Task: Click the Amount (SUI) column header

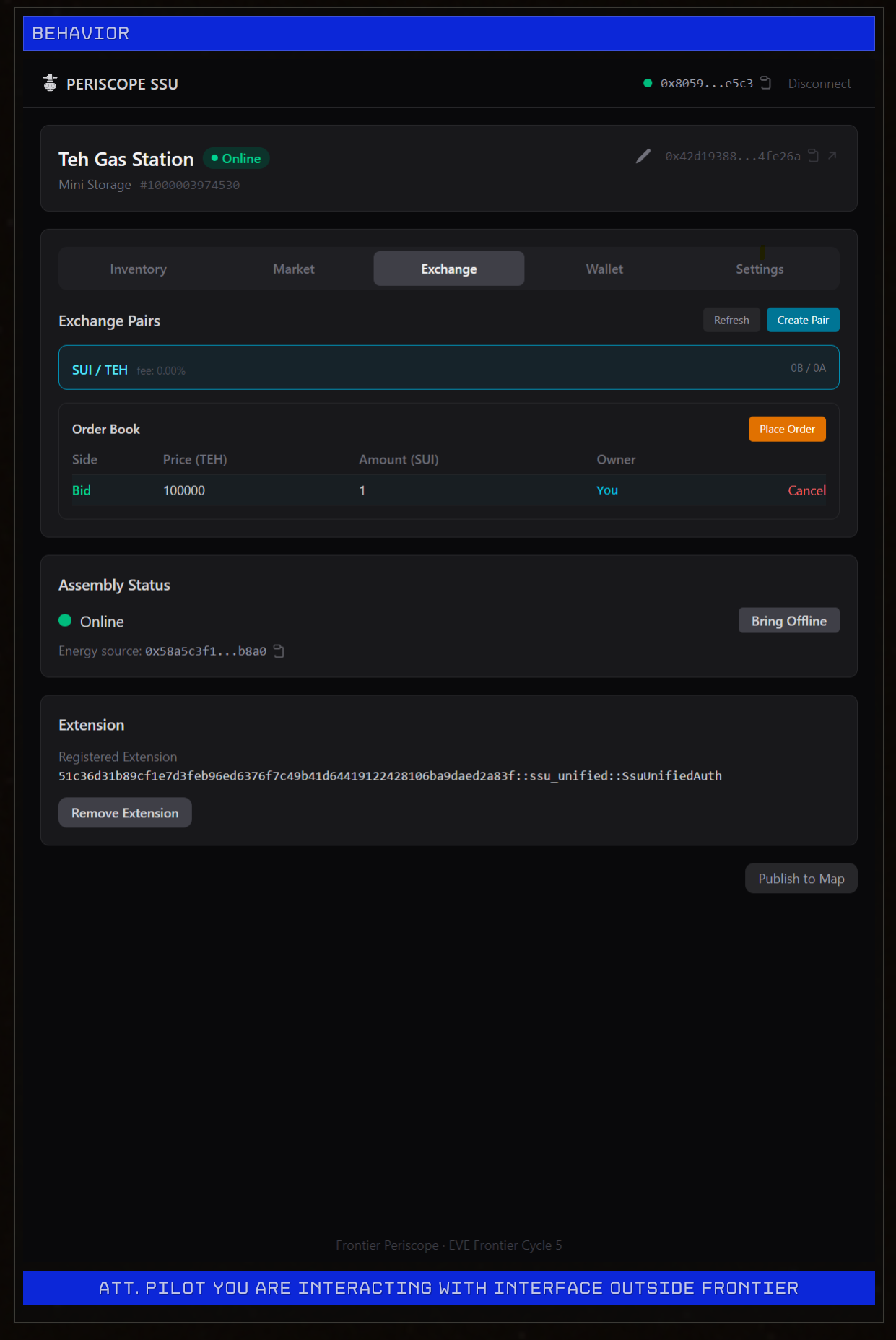Action: [x=399, y=459]
